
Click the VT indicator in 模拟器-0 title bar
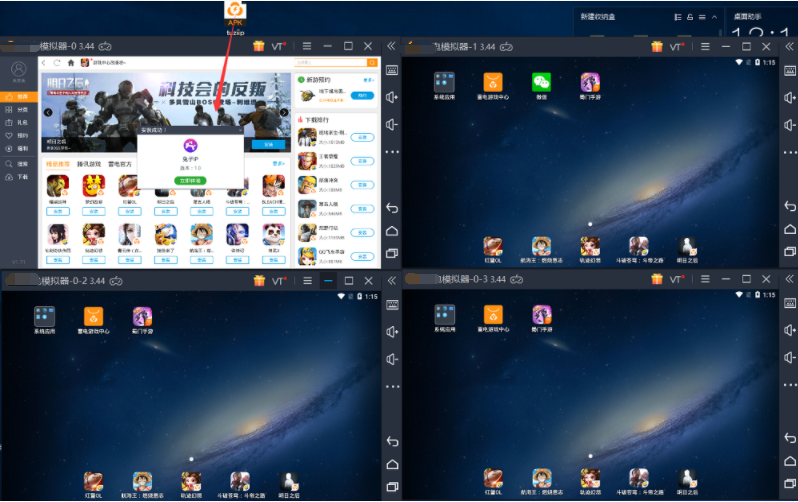(x=278, y=46)
